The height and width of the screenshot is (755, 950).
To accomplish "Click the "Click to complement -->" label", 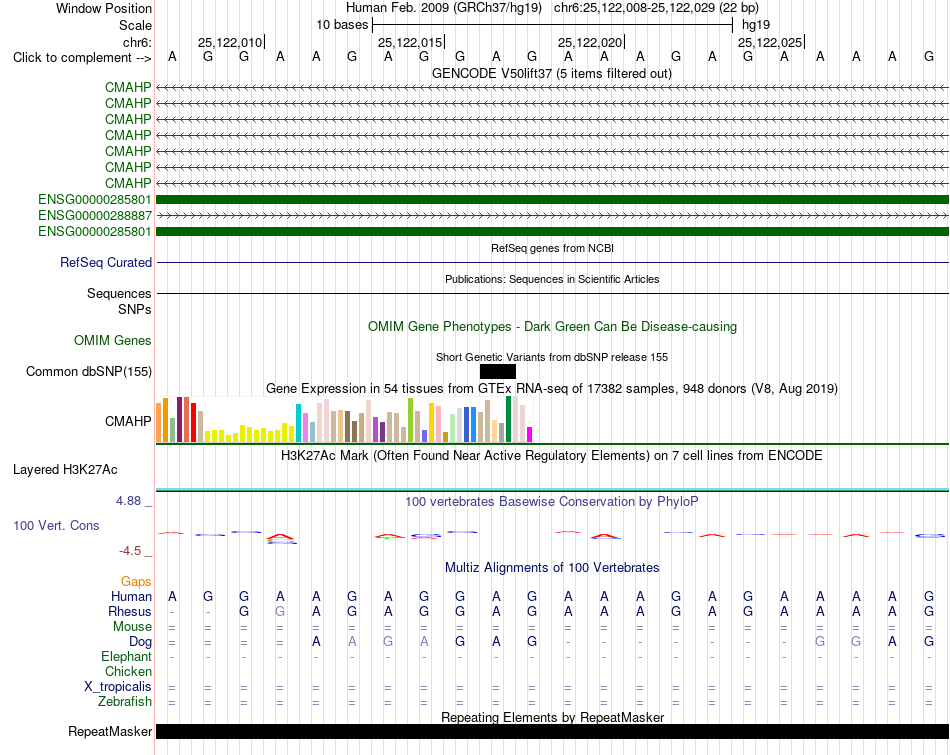I will pos(82,58).
